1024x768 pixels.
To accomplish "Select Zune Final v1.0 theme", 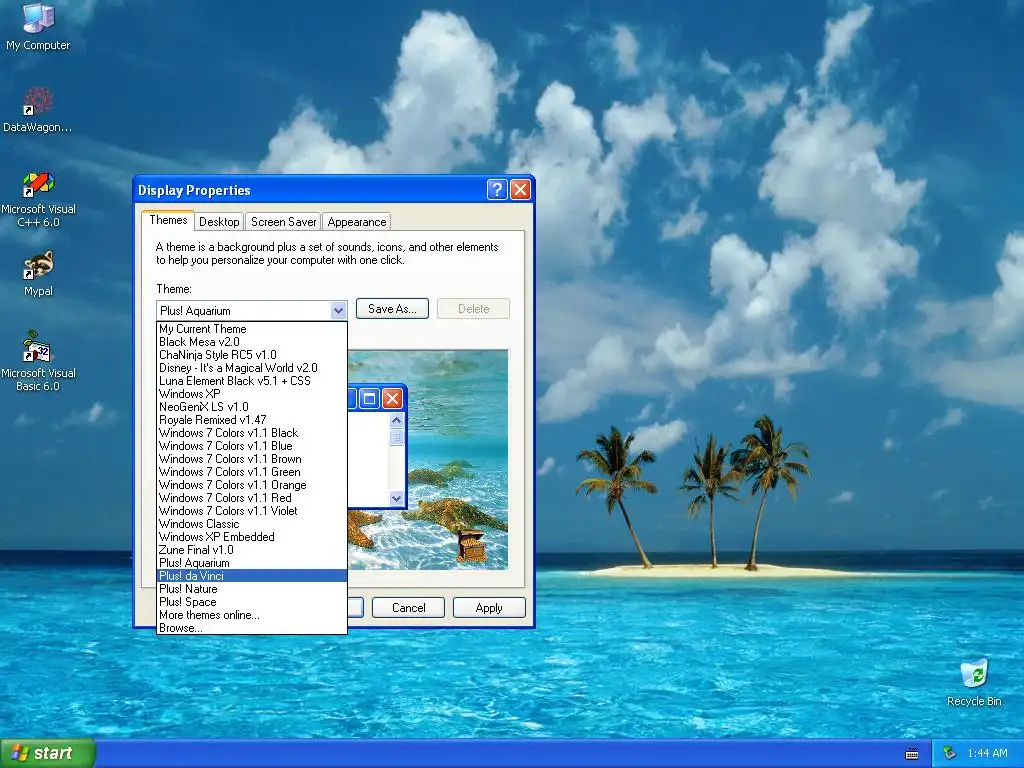I will click(x=252, y=550).
